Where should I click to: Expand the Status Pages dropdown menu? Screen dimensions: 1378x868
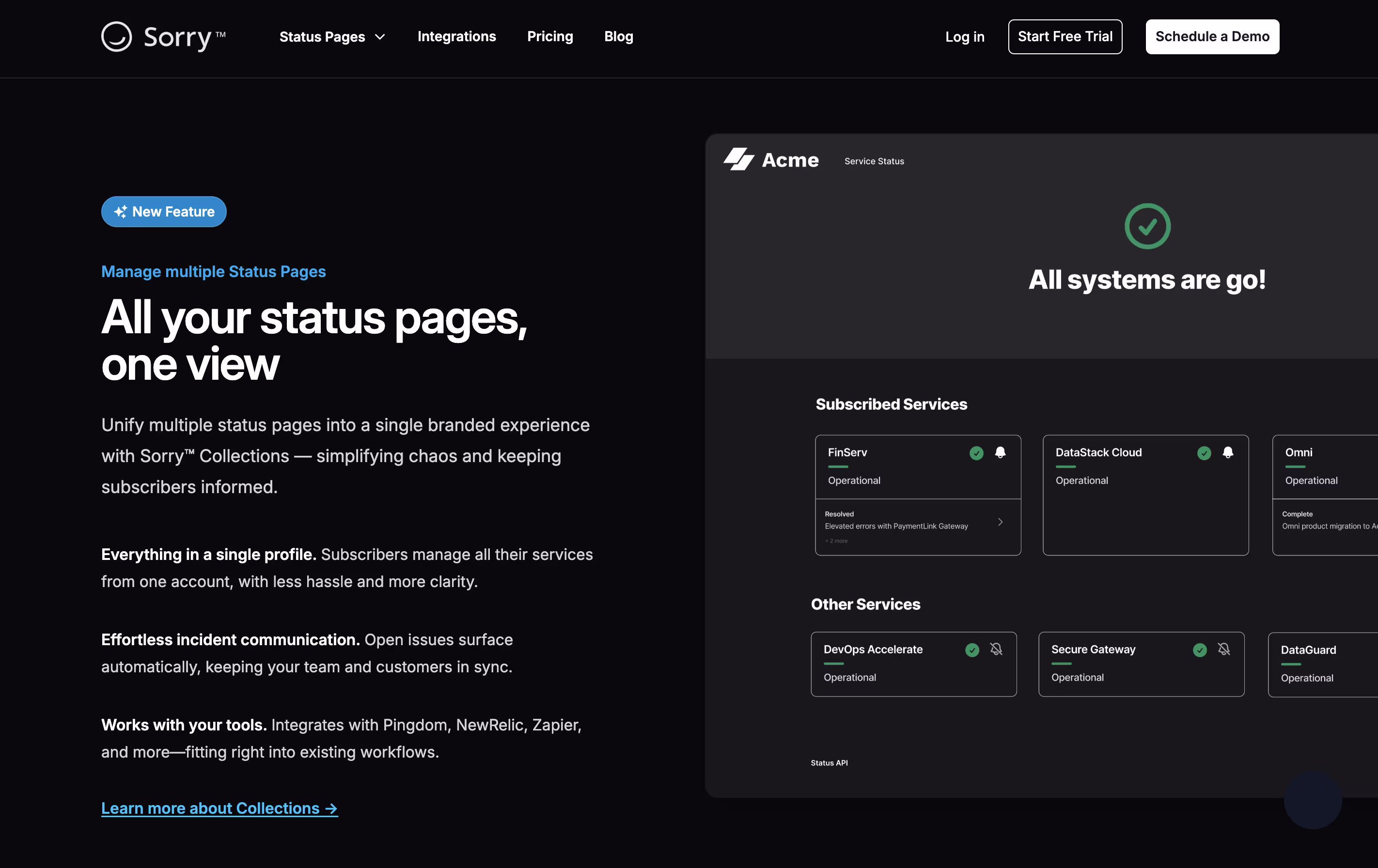pyautogui.click(x=332, y=37)
